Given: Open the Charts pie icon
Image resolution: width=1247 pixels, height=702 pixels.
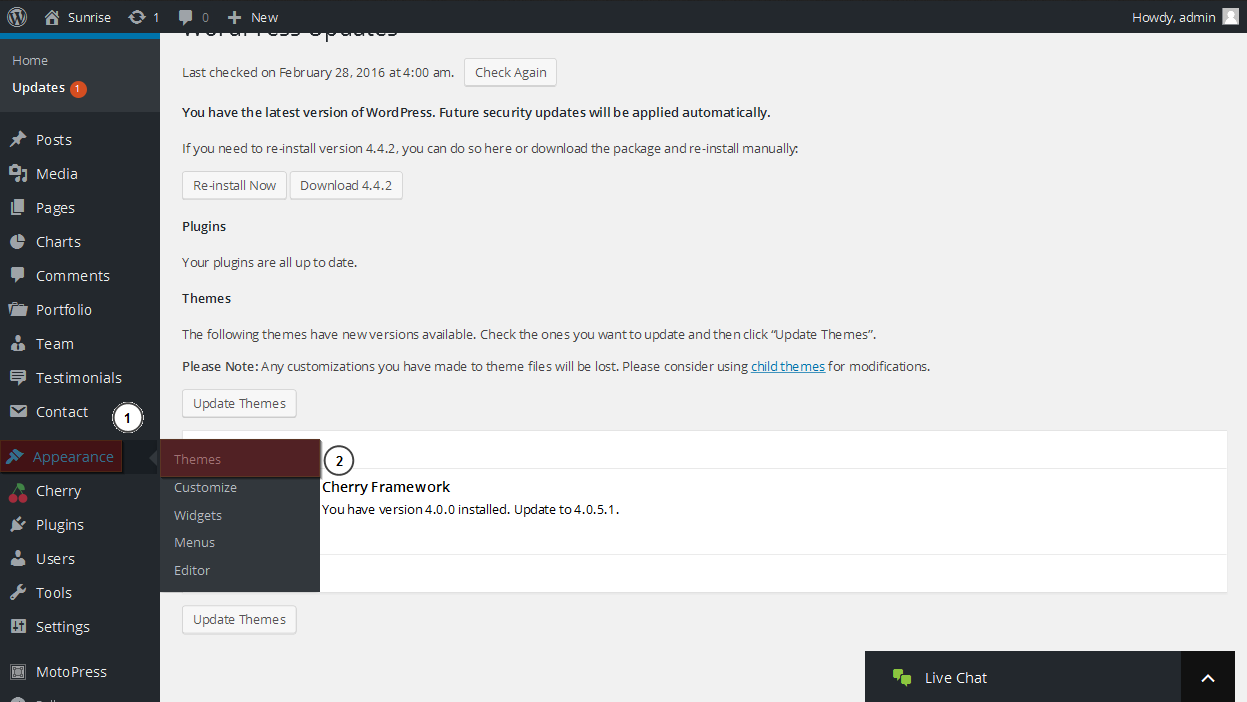Looking at the screenshot, I should click(x=17, y=241).
